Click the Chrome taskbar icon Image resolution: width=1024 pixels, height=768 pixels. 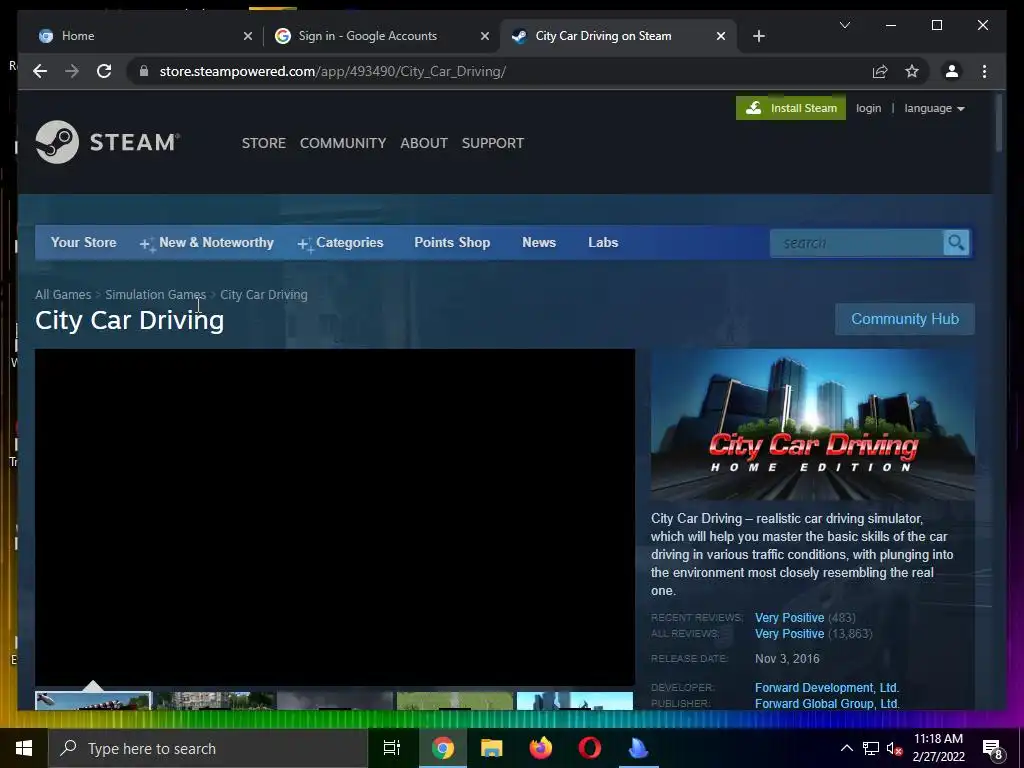pos(443,748)
